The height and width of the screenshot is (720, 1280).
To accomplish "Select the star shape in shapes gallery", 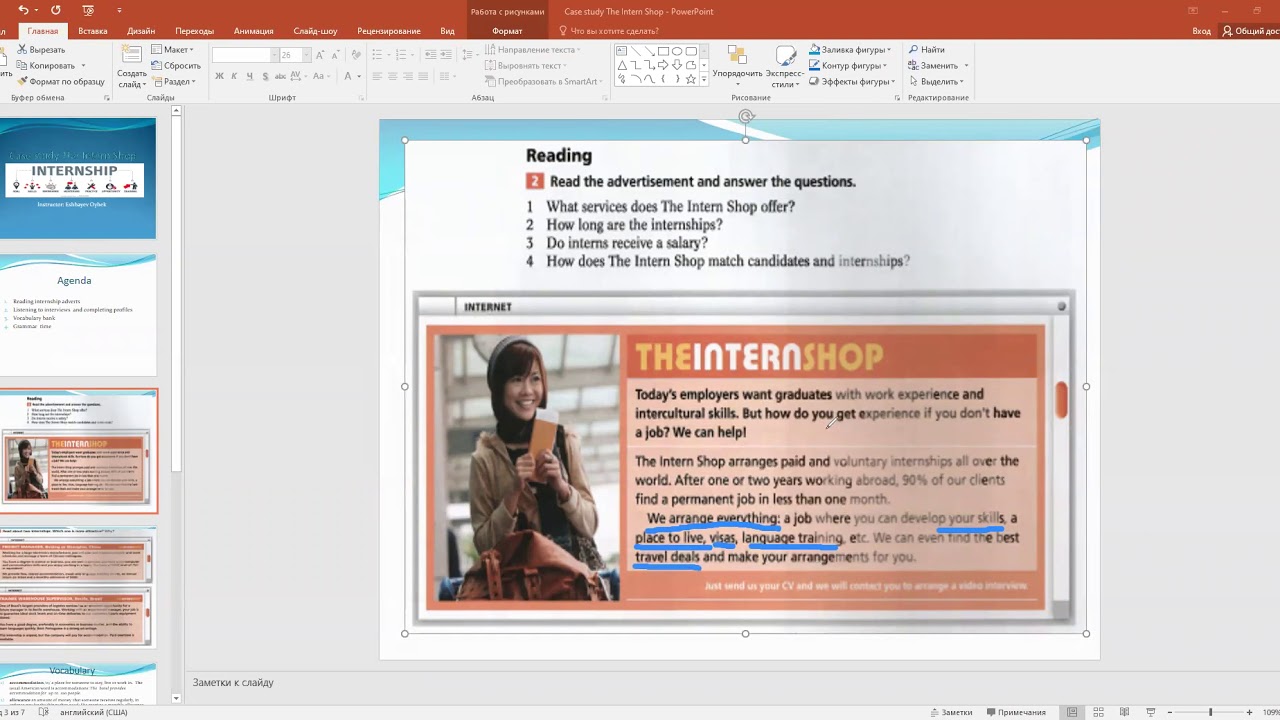I will 691,79.
